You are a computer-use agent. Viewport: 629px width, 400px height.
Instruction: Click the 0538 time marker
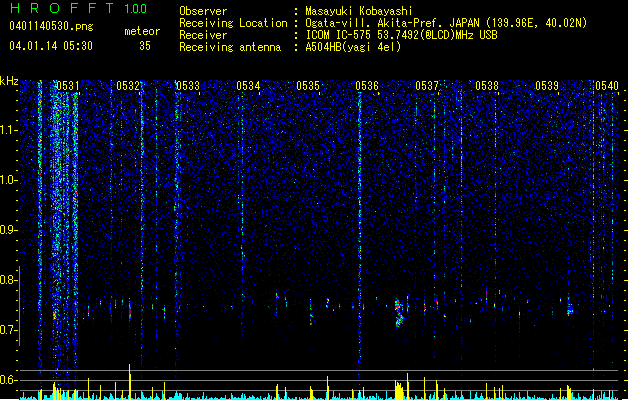[x=487, y=86]
